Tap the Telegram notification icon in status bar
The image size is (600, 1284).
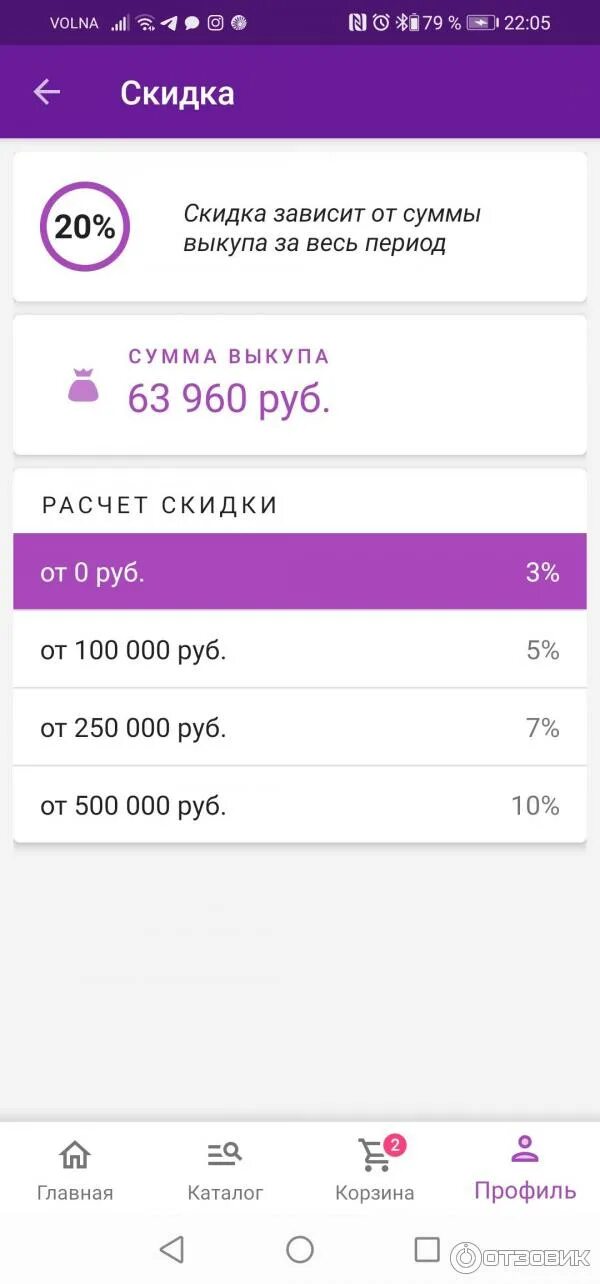[169, 22]
